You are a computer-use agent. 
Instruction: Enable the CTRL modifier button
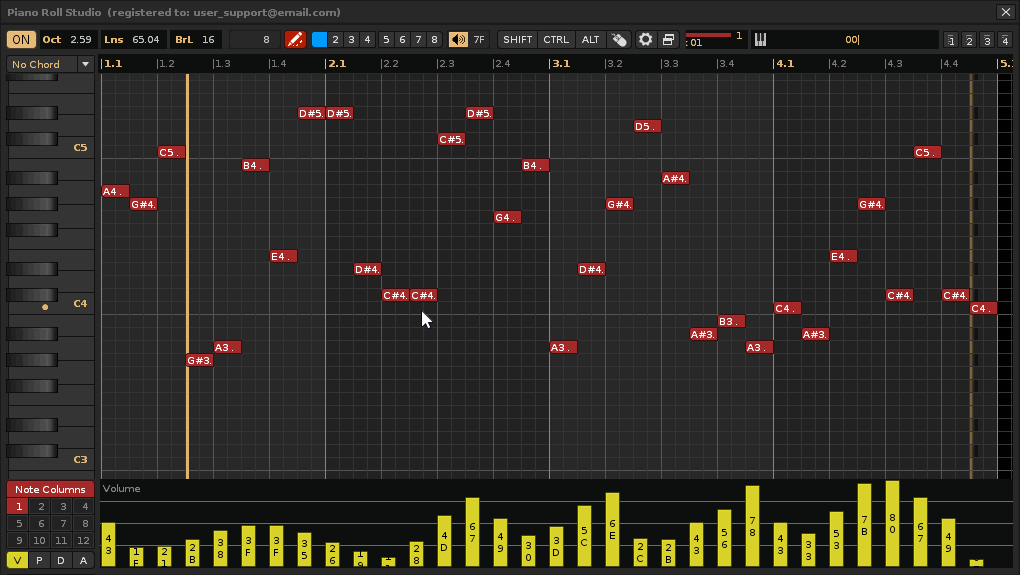556,40
